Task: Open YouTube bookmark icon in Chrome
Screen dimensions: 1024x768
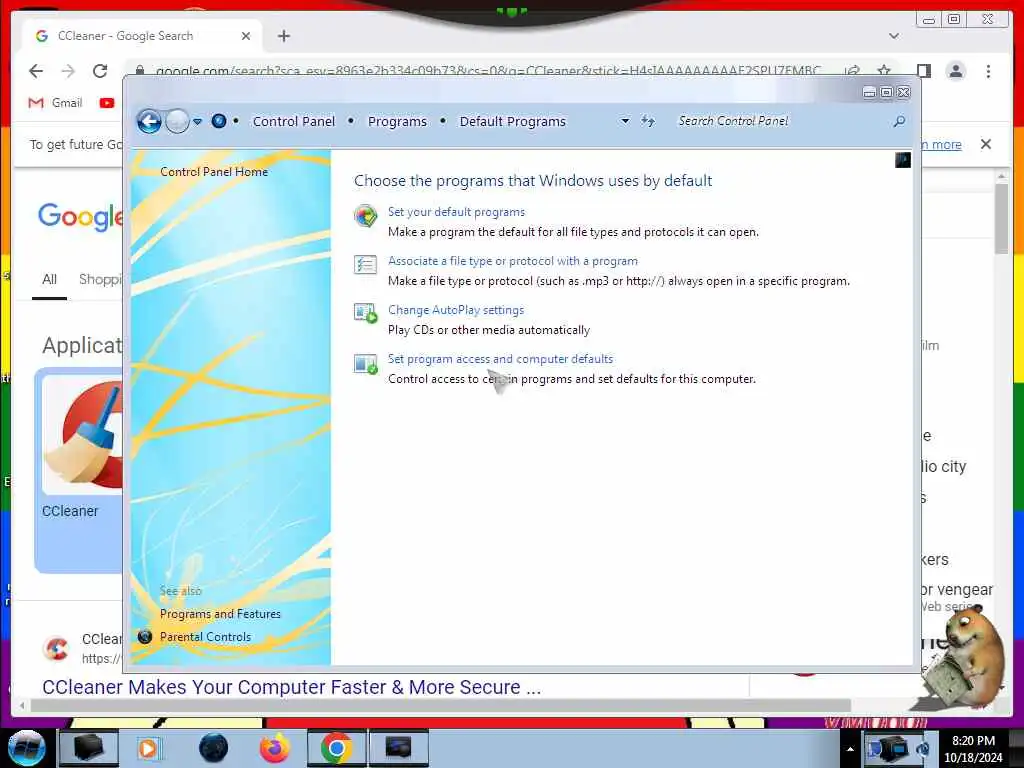Action: click(x=106, y=103)
